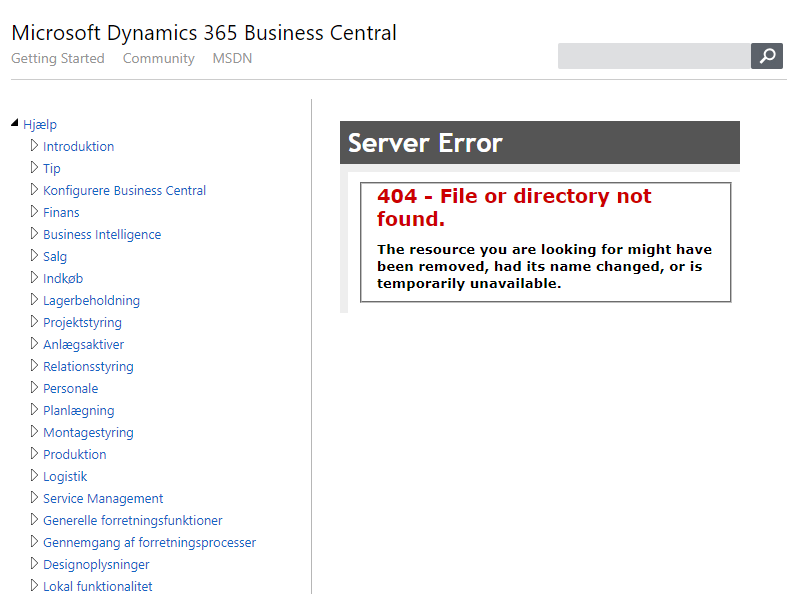Expand the Montagestyring tree arrow
The image size is (797, 604).
34,431
